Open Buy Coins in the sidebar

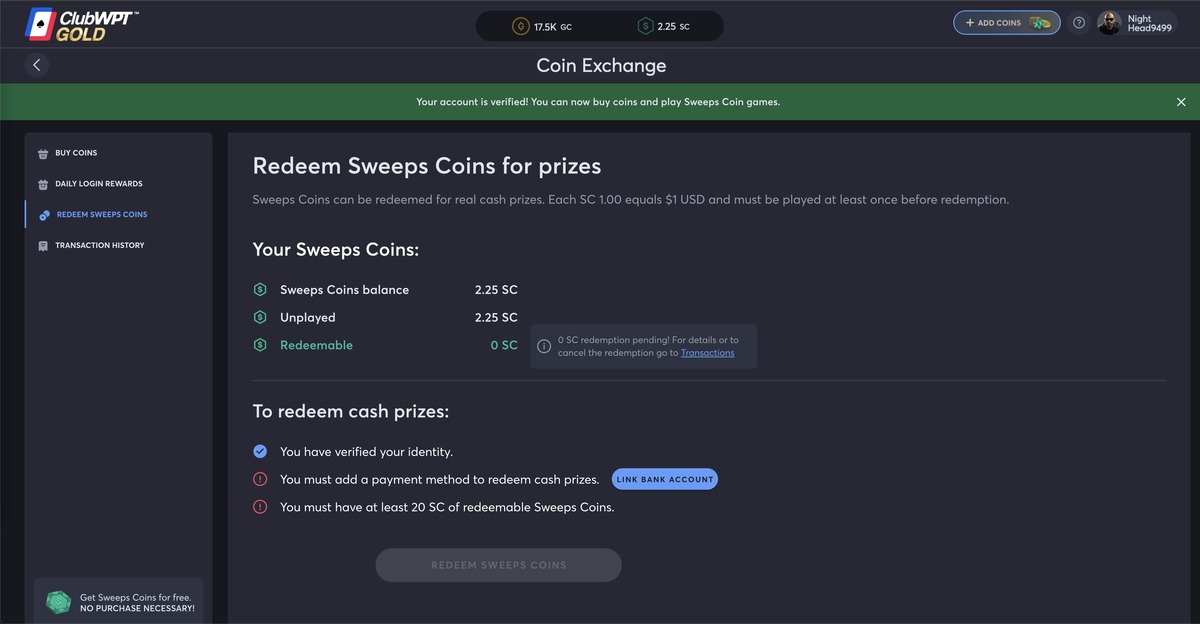76,153
